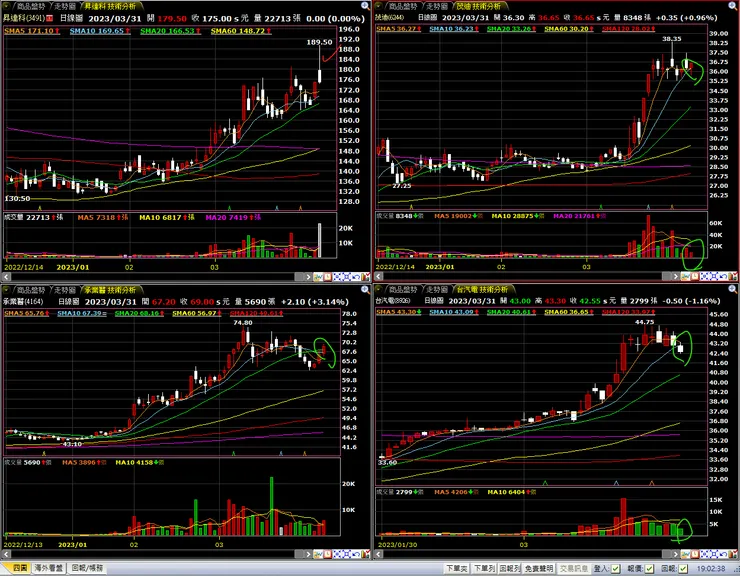The image size is (740, 576).
Task: Change the 日線圖 period in the 昇達科 panel
Action: pyautogui.click(x=71, y=18)
